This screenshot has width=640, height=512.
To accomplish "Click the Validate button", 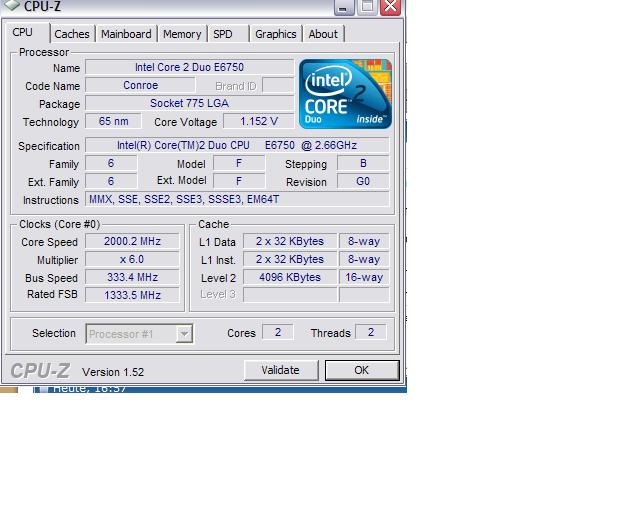I will (281, 370).
